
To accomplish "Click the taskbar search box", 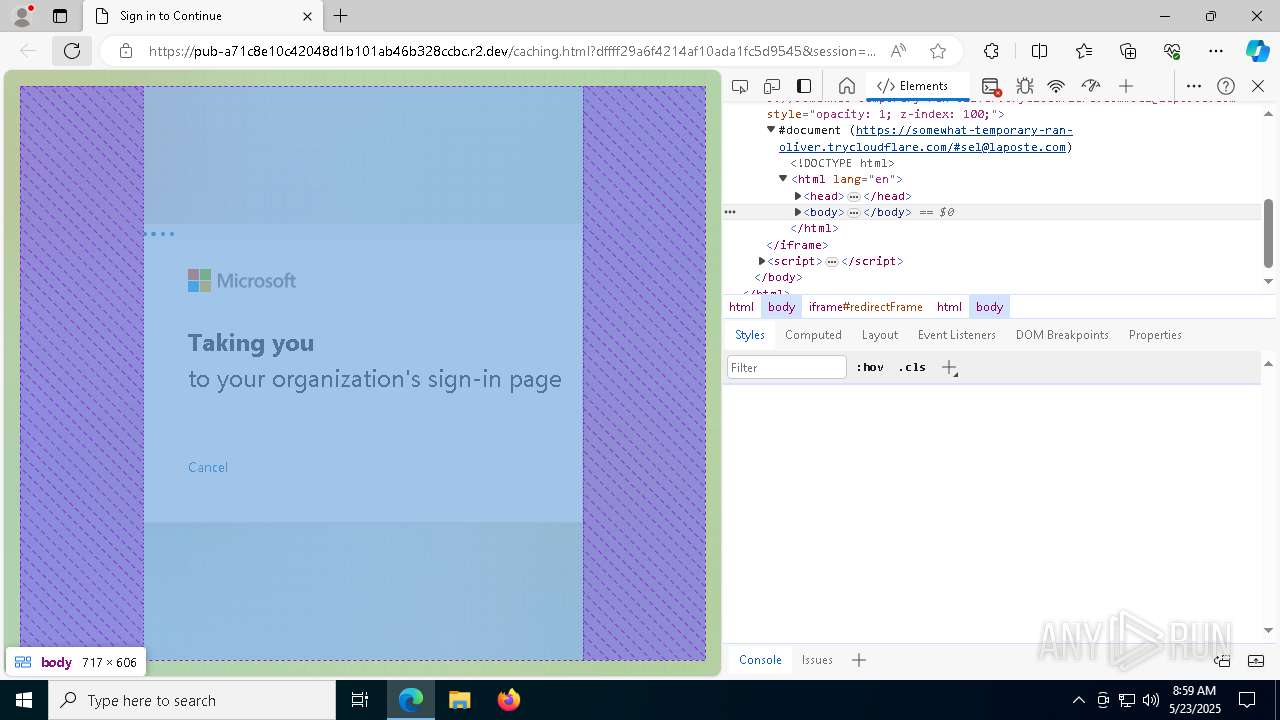I will click(192, 700).
